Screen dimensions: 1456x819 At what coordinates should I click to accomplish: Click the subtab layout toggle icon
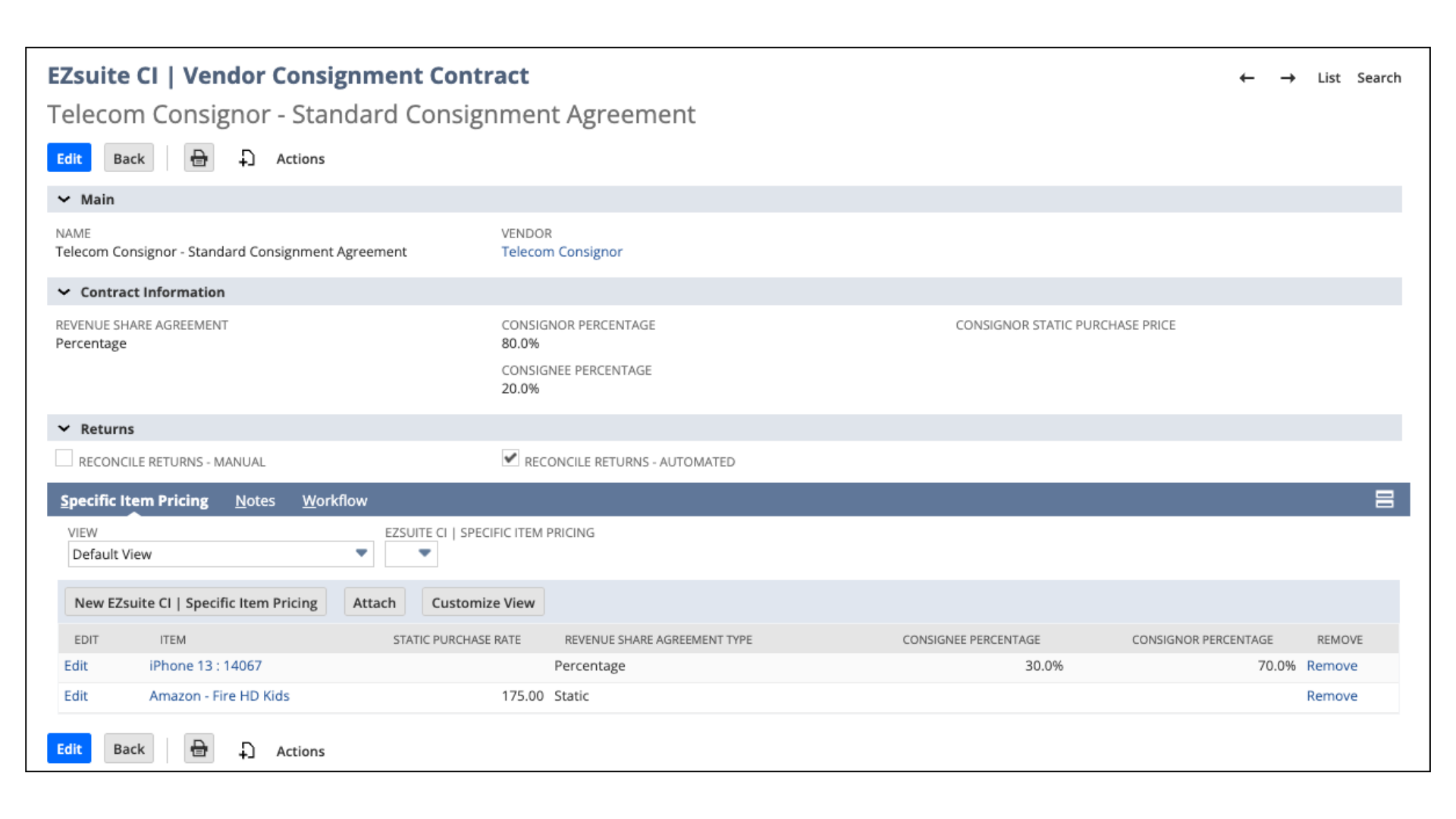pos(1384,500)
